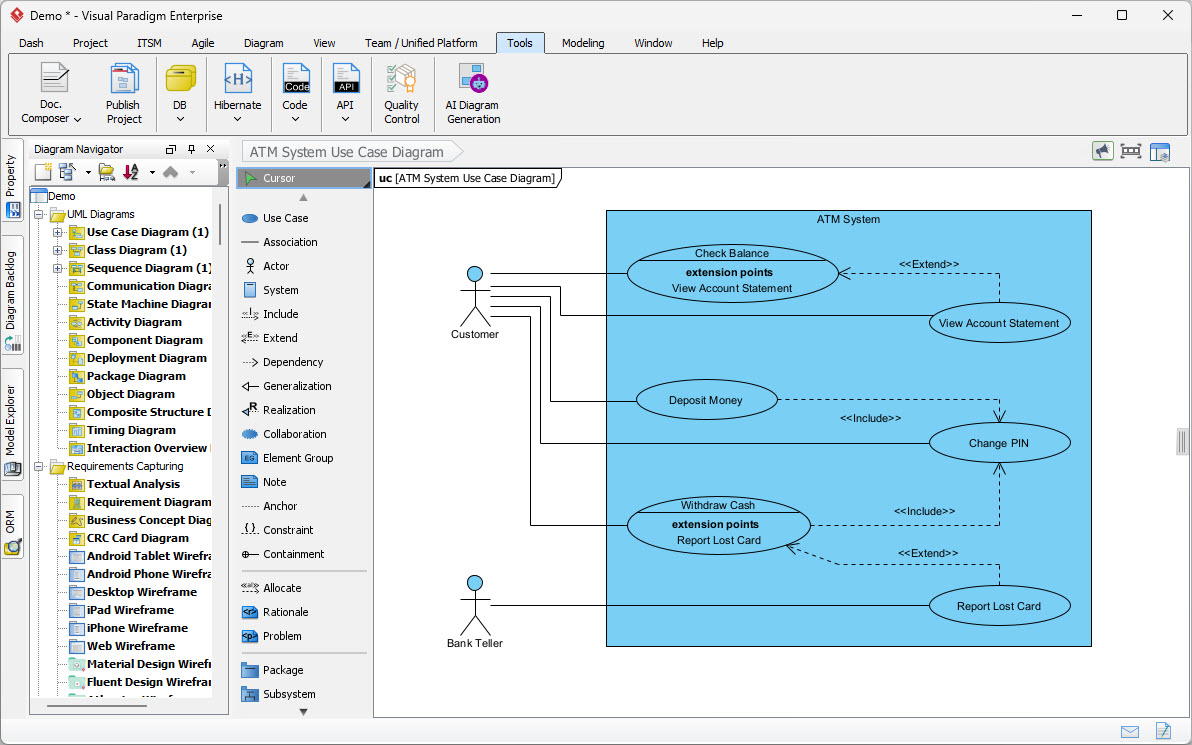Open the Help menu
Image resolution: width=1192 pixels, height=745 pixels.
coord(712,43)
